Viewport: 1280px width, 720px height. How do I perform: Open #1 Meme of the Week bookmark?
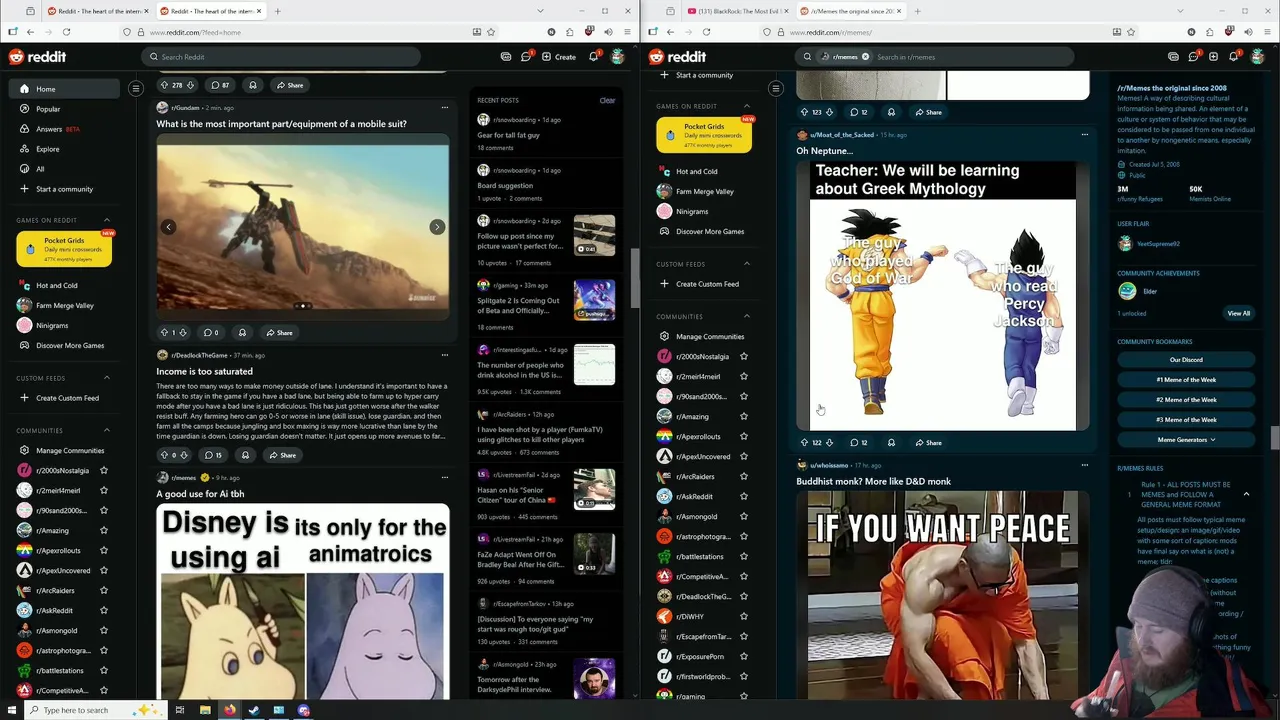[x=1186, y=380]
